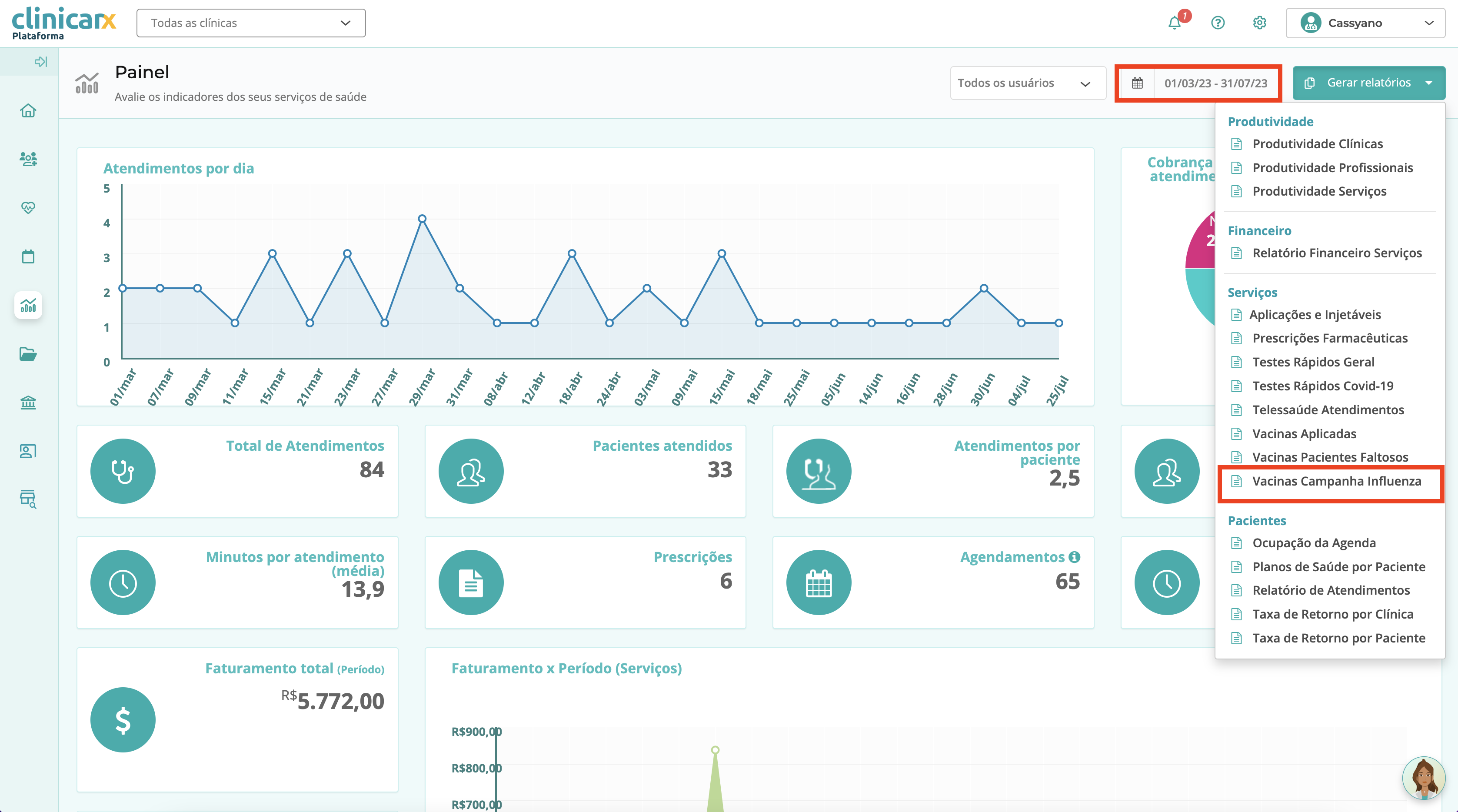Expand Todos os usuários dropdown
The image size is (1458, 812).
point(1027,83)
